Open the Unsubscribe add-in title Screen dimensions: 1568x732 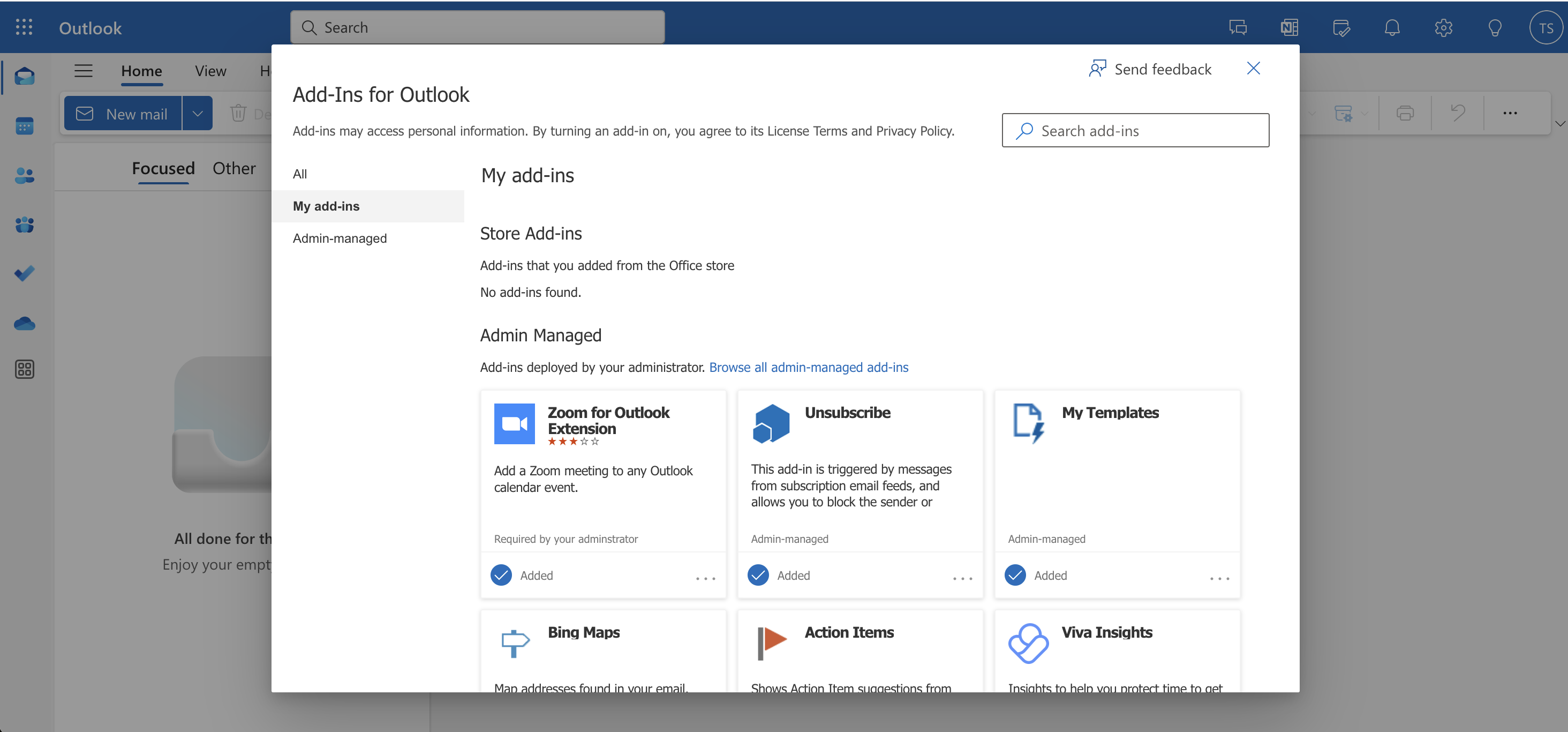click(847, 412)
